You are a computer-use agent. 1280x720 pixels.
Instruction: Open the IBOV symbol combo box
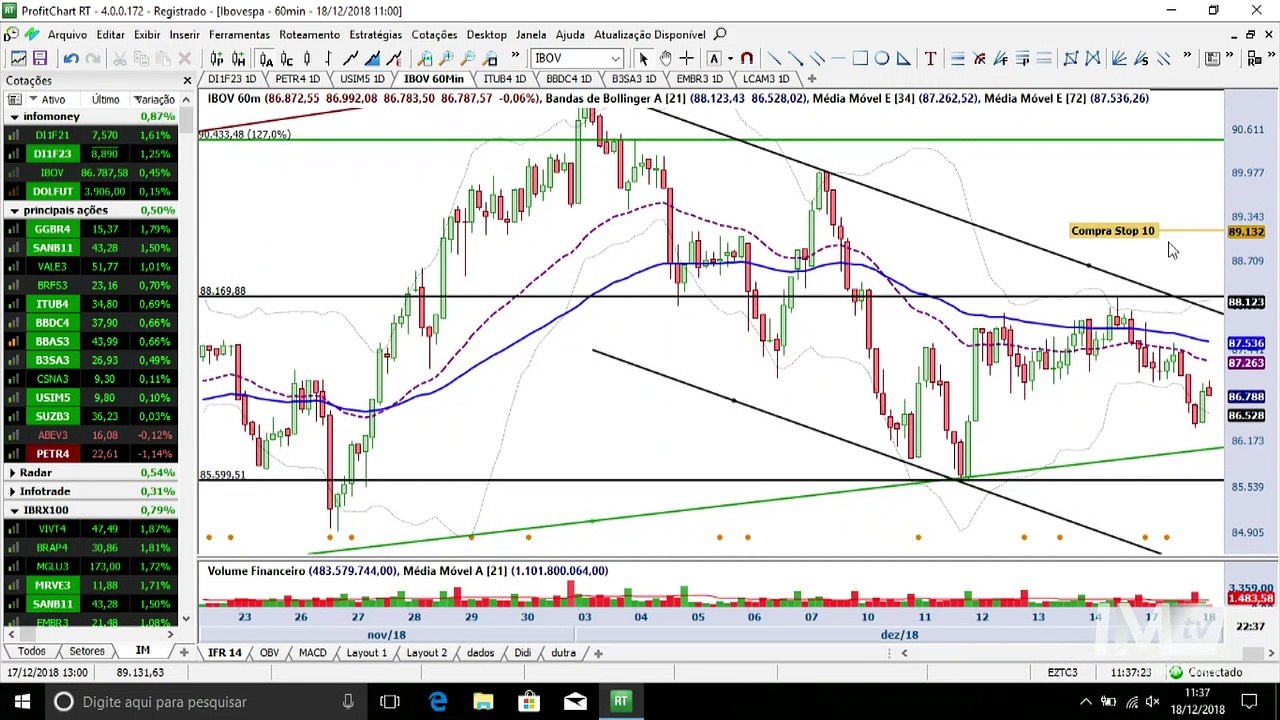pos(578,58)
